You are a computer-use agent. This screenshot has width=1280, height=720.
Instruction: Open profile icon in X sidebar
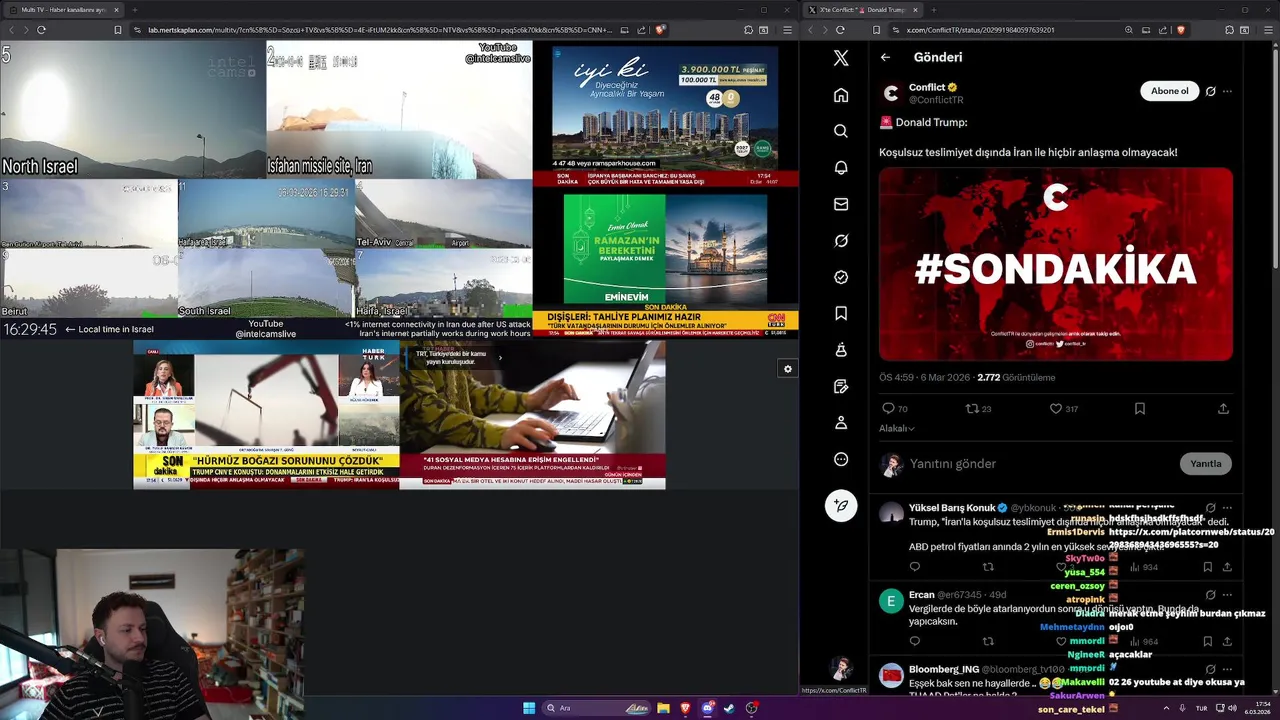841,423
